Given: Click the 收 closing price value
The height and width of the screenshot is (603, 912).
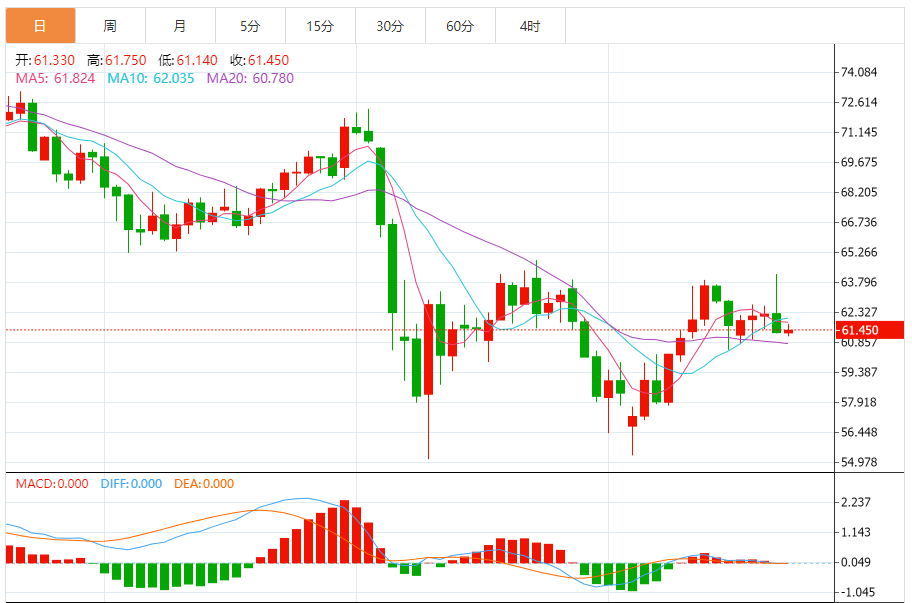Looking at the screenshot, I should coord(268,60).
